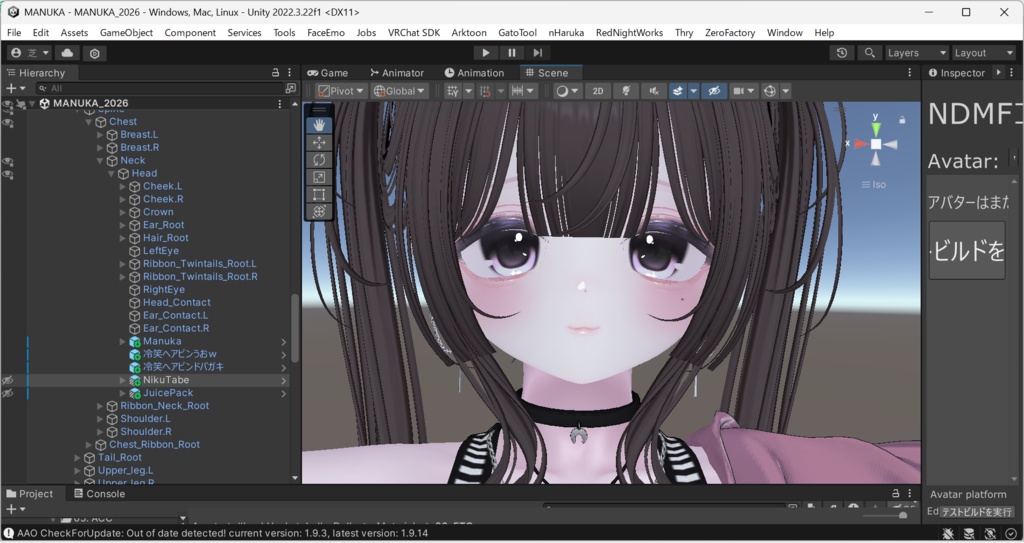
Task: Open the Package/version control hexagon icon
Action: click(x=95, y=53)
